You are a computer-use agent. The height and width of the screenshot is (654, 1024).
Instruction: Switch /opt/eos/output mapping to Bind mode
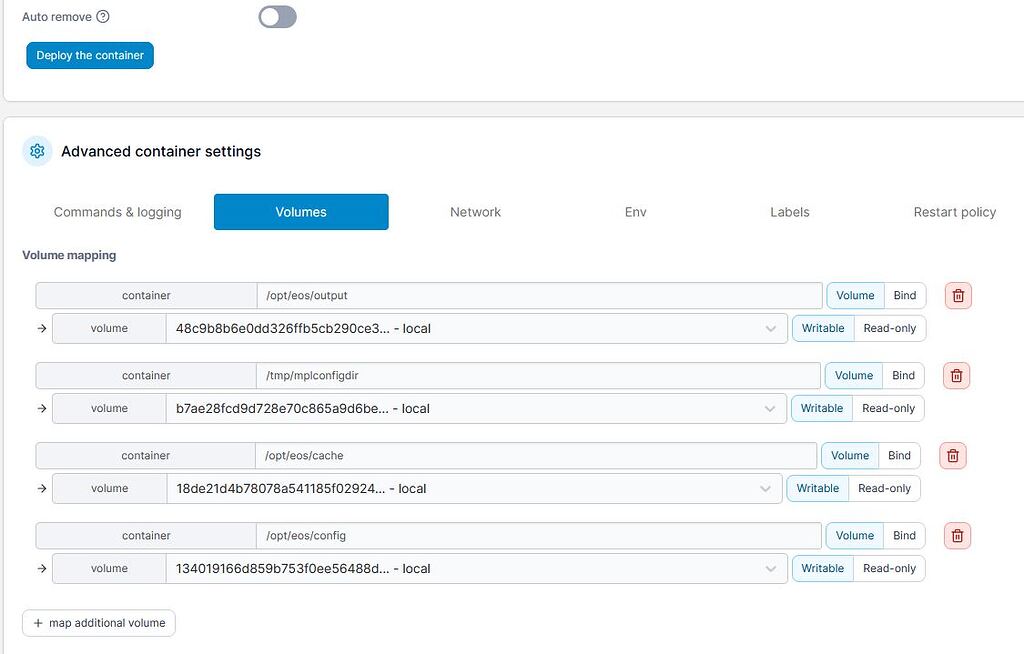(904, 295)
